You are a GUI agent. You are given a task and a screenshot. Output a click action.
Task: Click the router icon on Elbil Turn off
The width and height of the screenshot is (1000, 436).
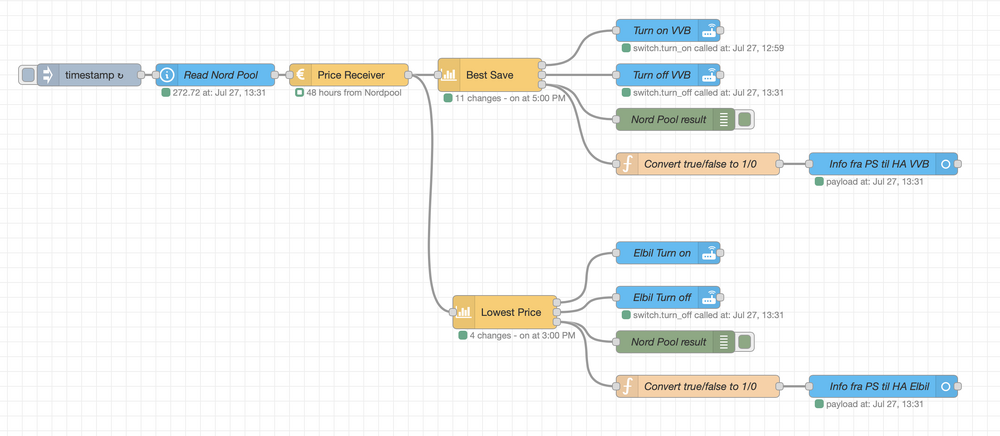tap(709, 297)
